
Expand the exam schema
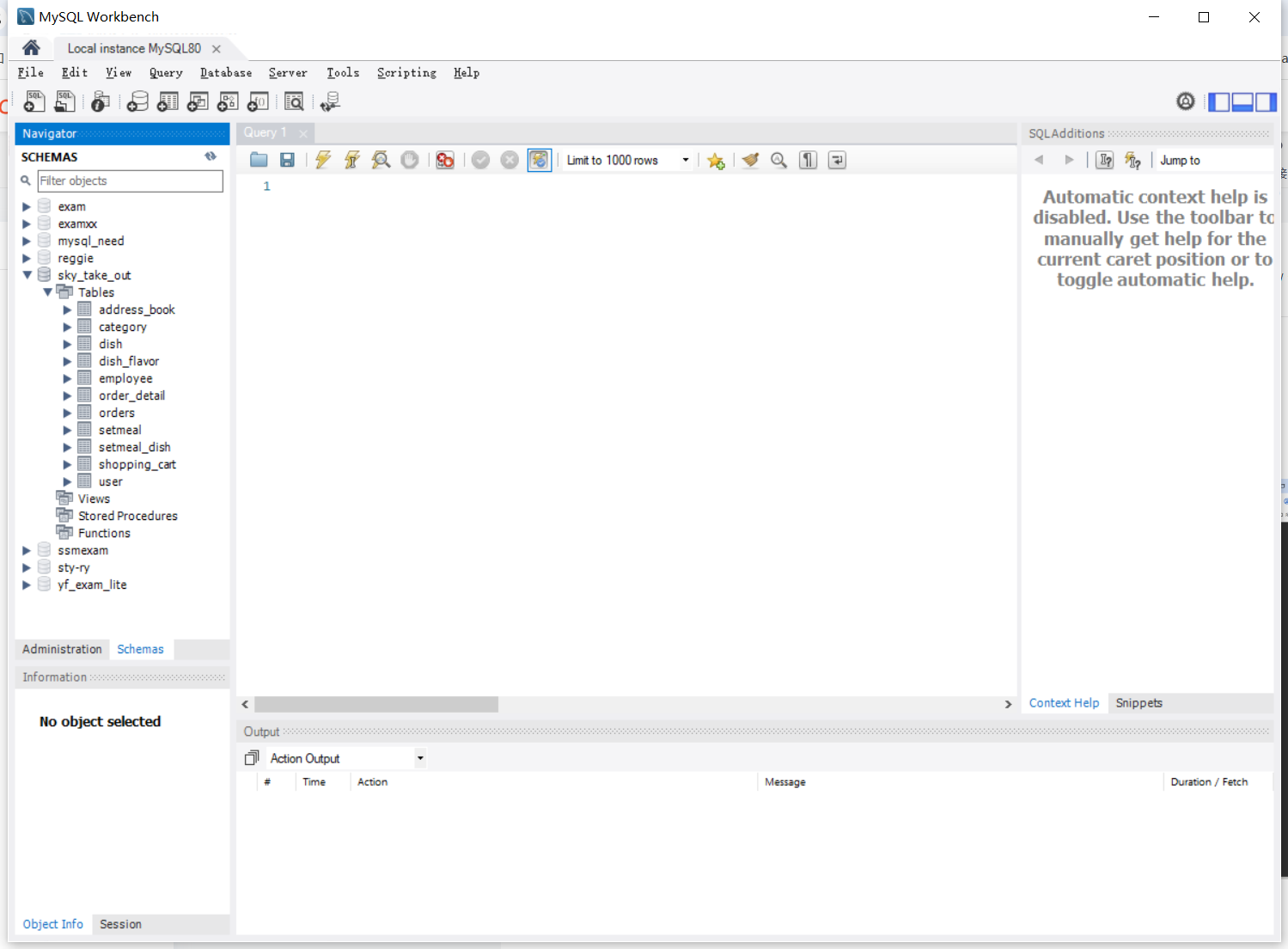26,206
